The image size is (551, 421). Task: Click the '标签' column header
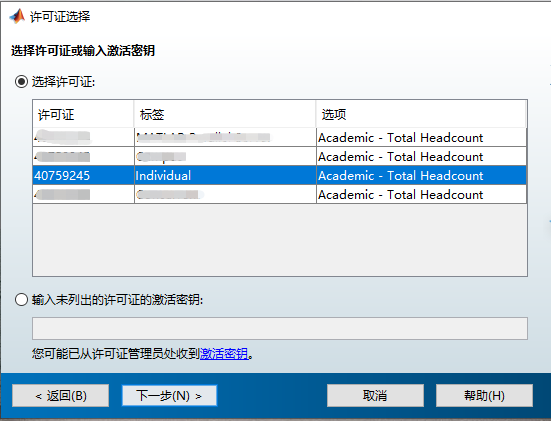(x=225, y=115)
